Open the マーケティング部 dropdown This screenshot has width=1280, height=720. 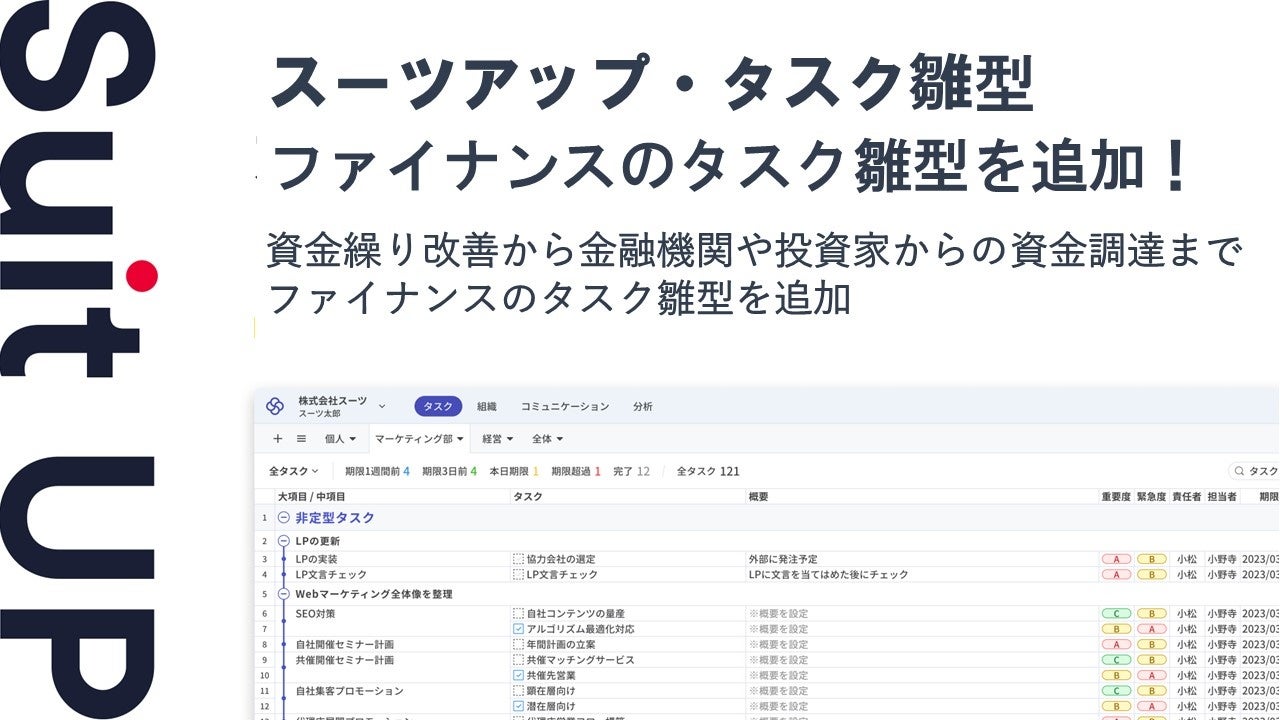[420, 439]
